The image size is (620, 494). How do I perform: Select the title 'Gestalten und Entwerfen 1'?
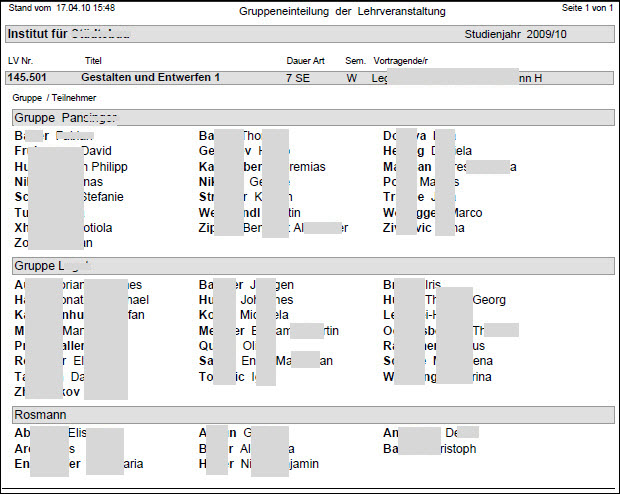[150, 77]
